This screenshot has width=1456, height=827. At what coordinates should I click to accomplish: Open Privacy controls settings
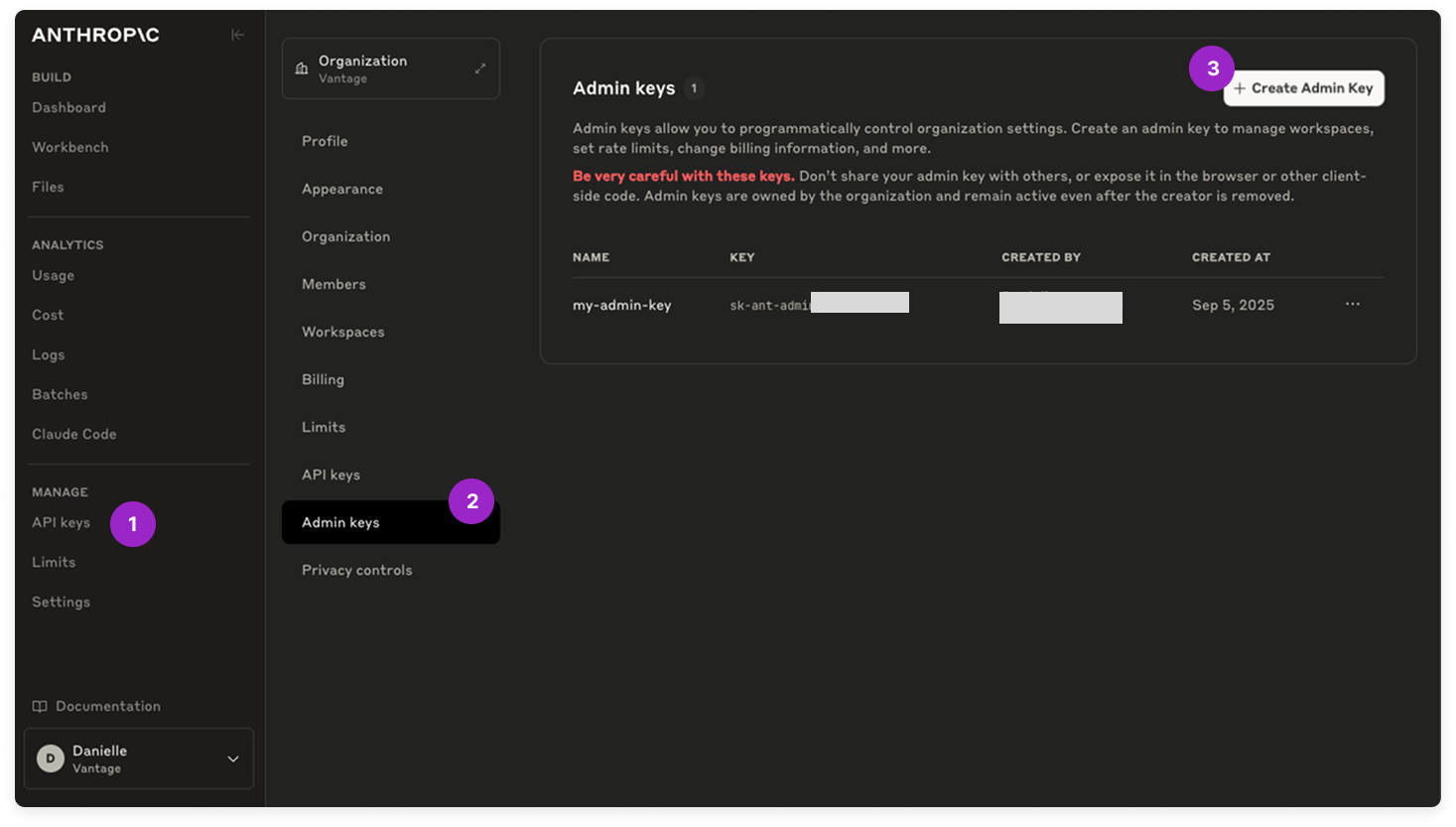pos(357,570)
